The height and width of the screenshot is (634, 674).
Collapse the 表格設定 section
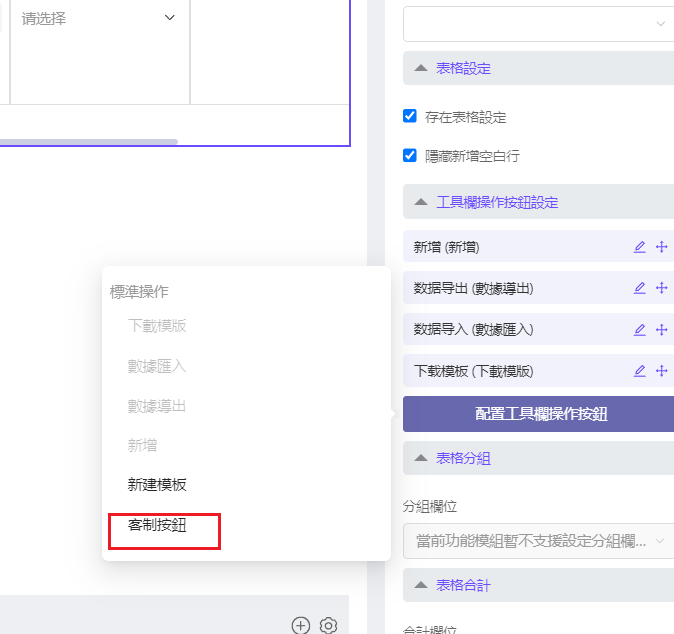pyautogui.click(x=539, y=68)
